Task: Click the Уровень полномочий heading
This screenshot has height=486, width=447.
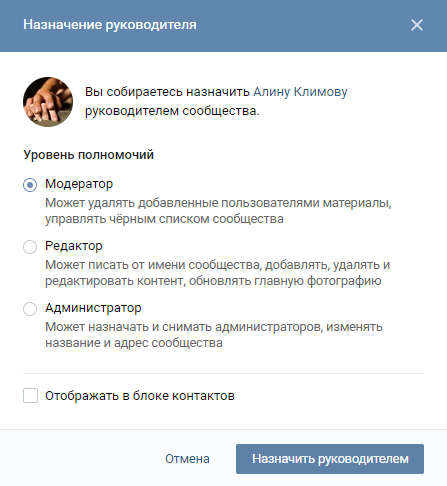Action: click(x=88, y=155)
